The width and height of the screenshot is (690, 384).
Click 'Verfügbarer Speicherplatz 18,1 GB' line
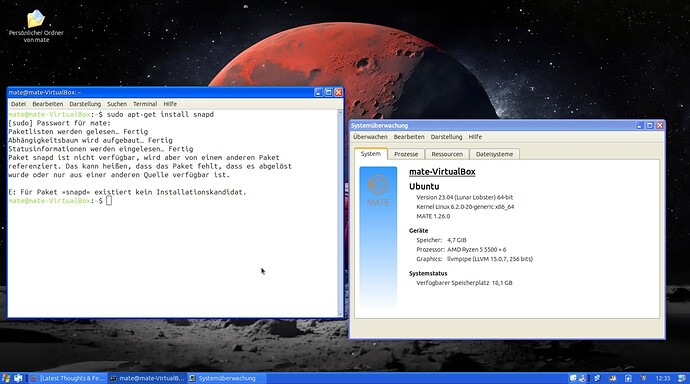(464, 283)
